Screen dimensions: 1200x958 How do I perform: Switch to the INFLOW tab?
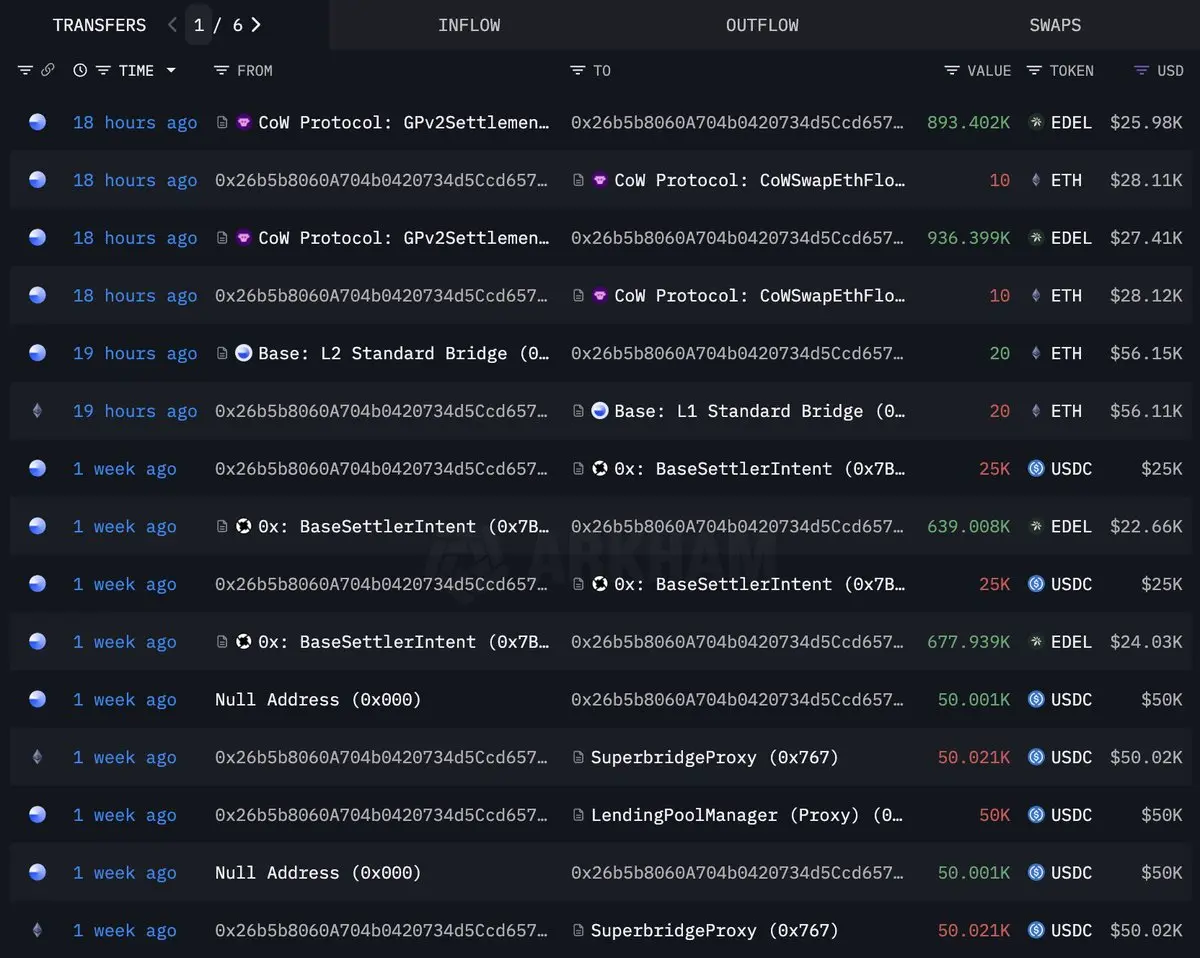[x=469, y=25]
